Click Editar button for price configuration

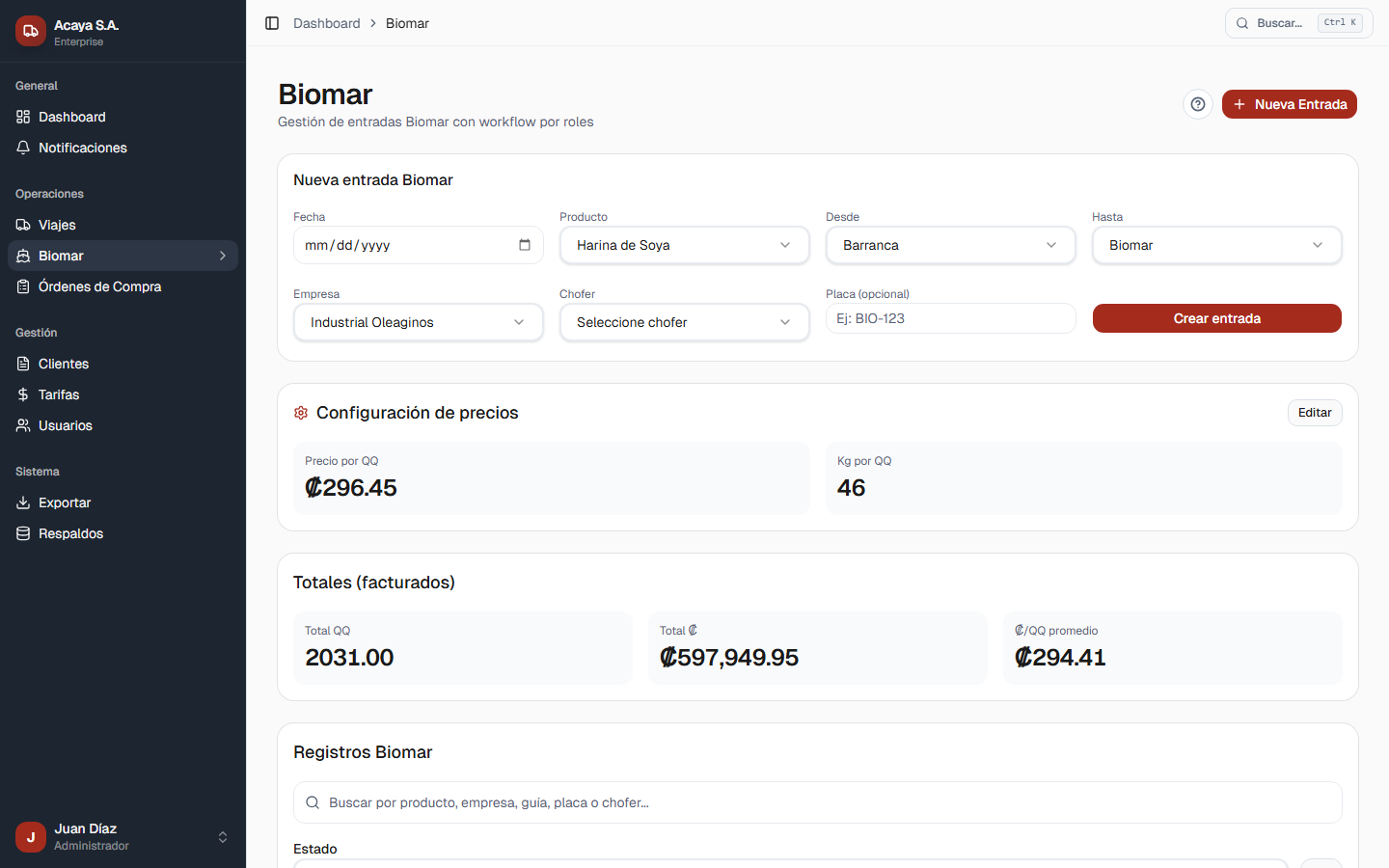click(1315, 413)
